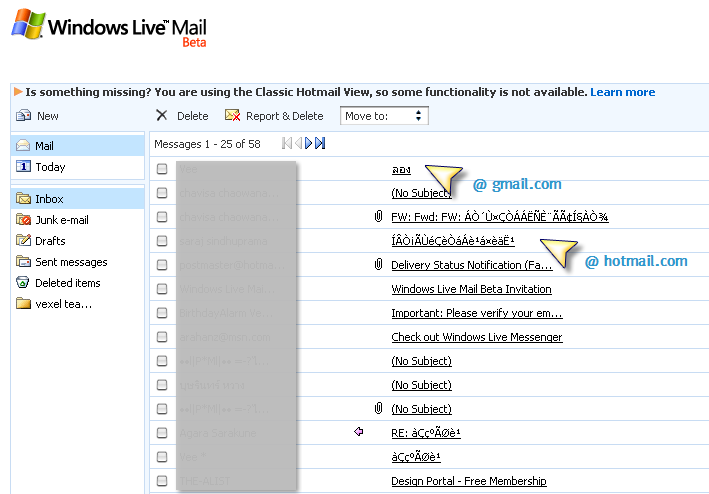
Task: Open the vexel tea… folder
Action: tap(63, 304)
